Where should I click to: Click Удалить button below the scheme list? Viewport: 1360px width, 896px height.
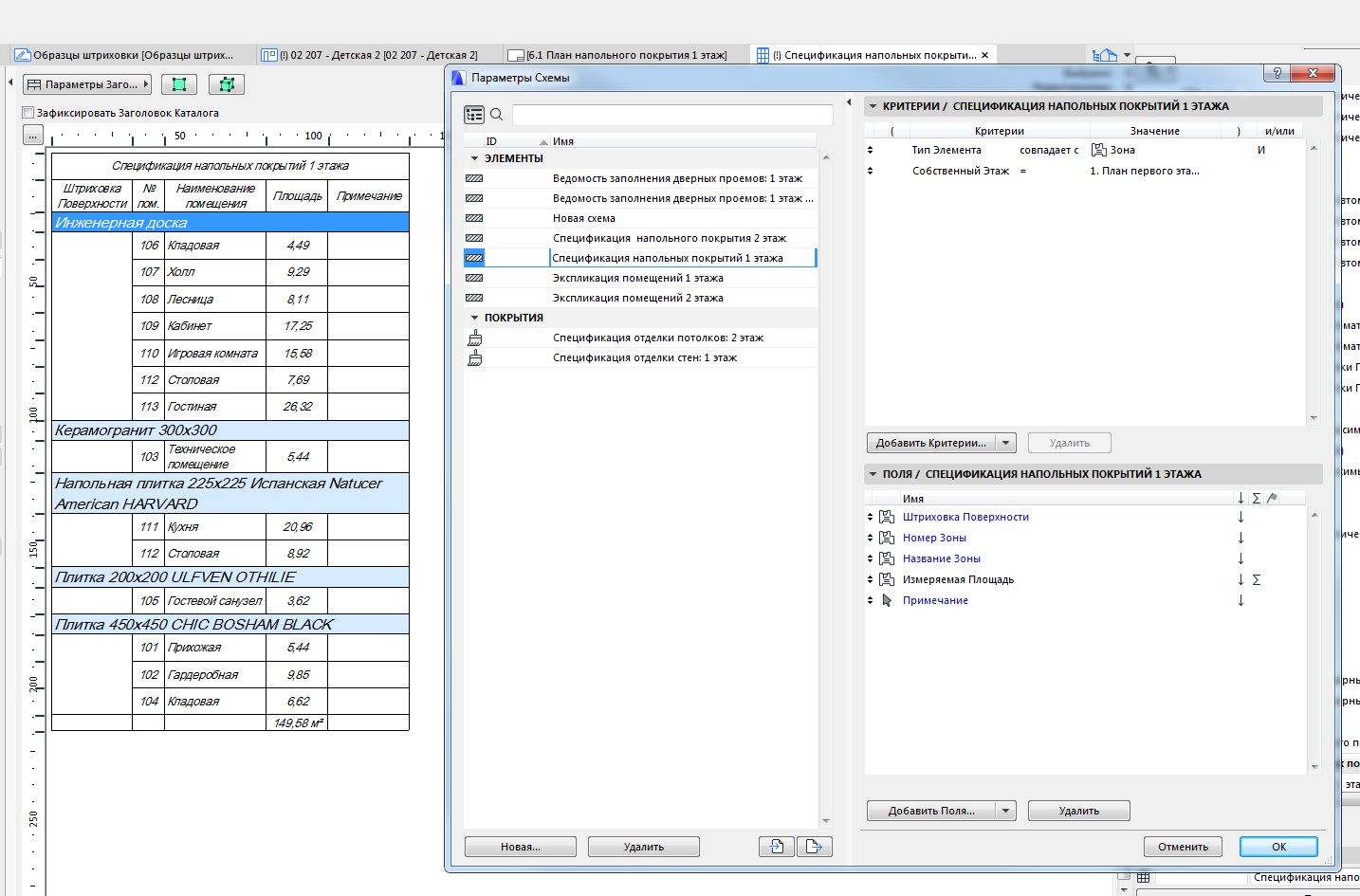644,847
